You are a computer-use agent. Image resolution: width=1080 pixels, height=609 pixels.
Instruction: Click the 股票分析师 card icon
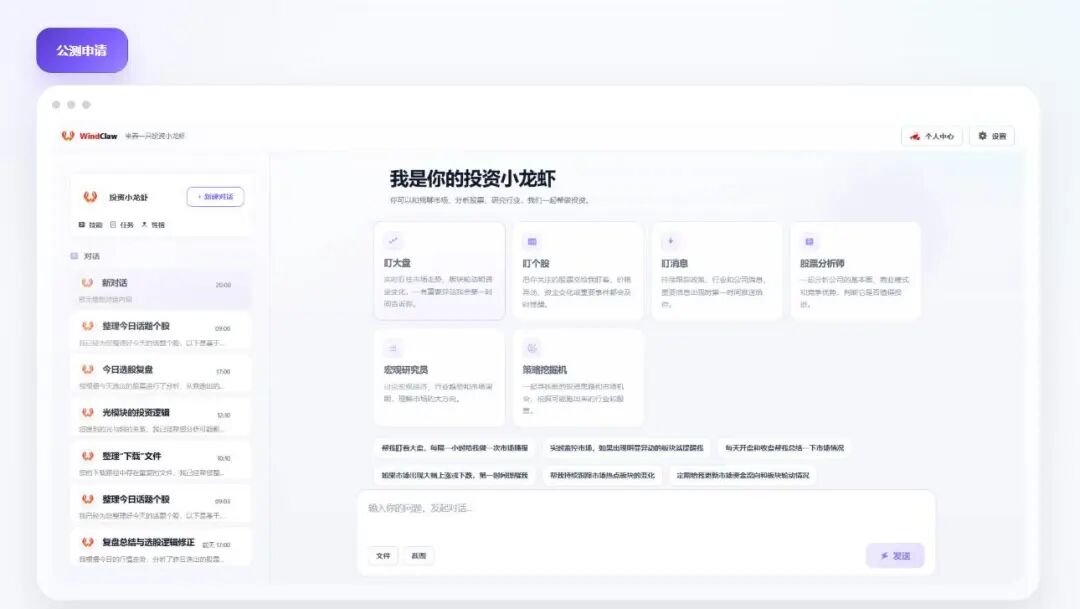(x=809, y=241)
